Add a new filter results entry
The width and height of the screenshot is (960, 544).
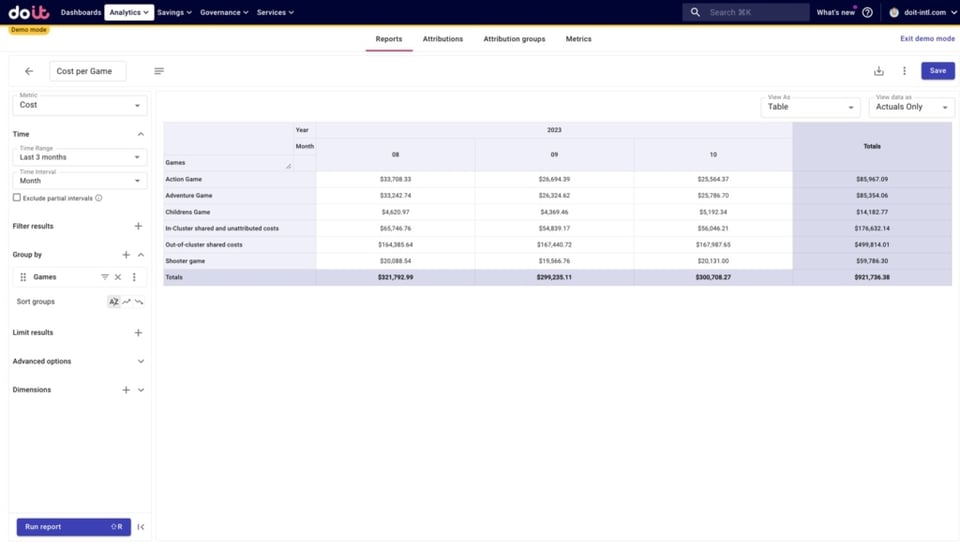coord(138,226)
